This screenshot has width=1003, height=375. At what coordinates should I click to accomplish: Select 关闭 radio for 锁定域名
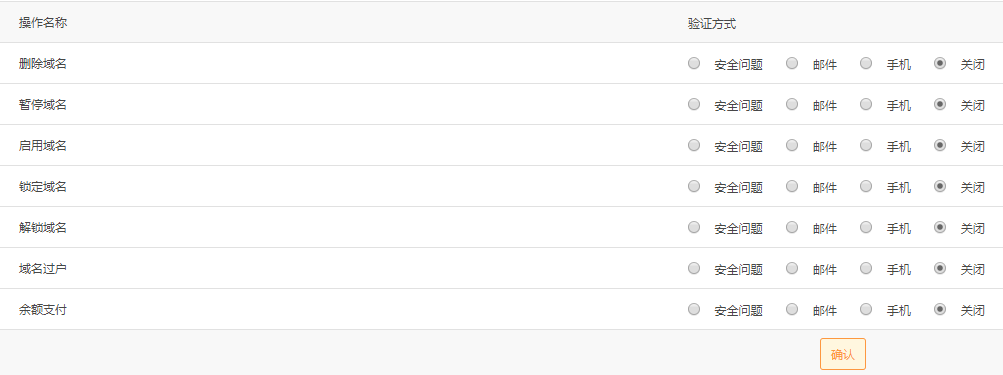click(940, 186)
